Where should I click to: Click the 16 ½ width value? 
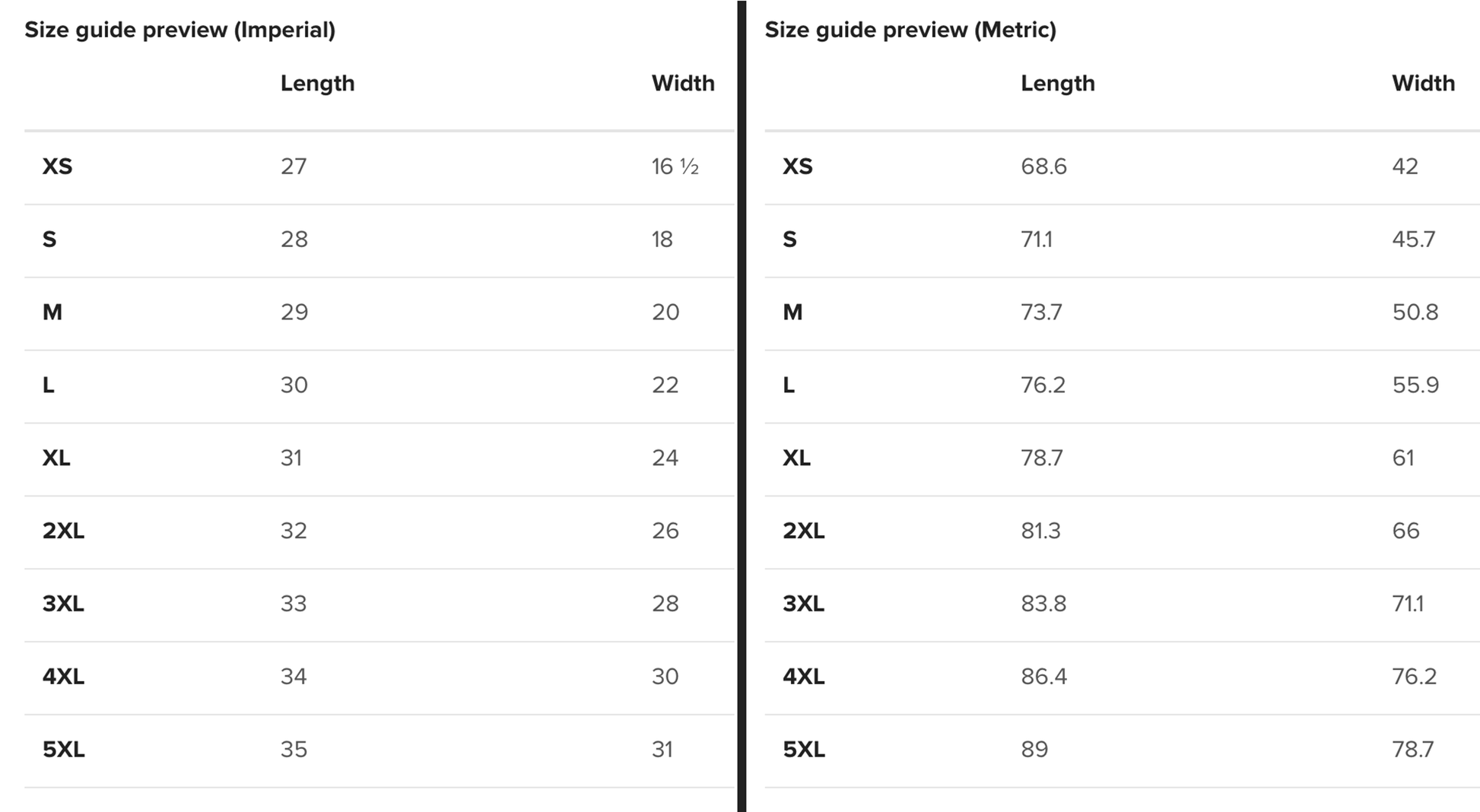(x=675, y=167)
